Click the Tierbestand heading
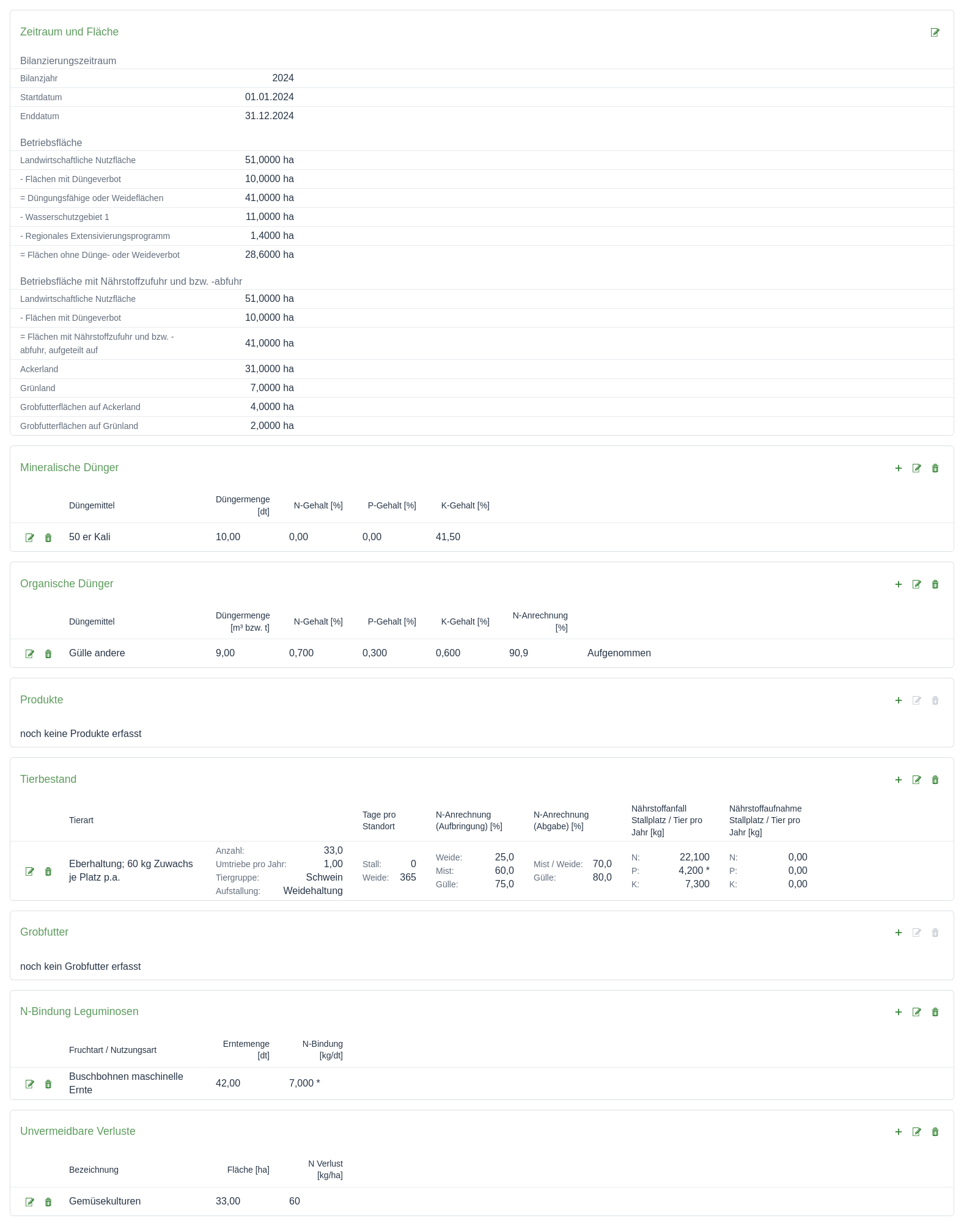The height and width of the screenshot is (1232, 964). 48,779
